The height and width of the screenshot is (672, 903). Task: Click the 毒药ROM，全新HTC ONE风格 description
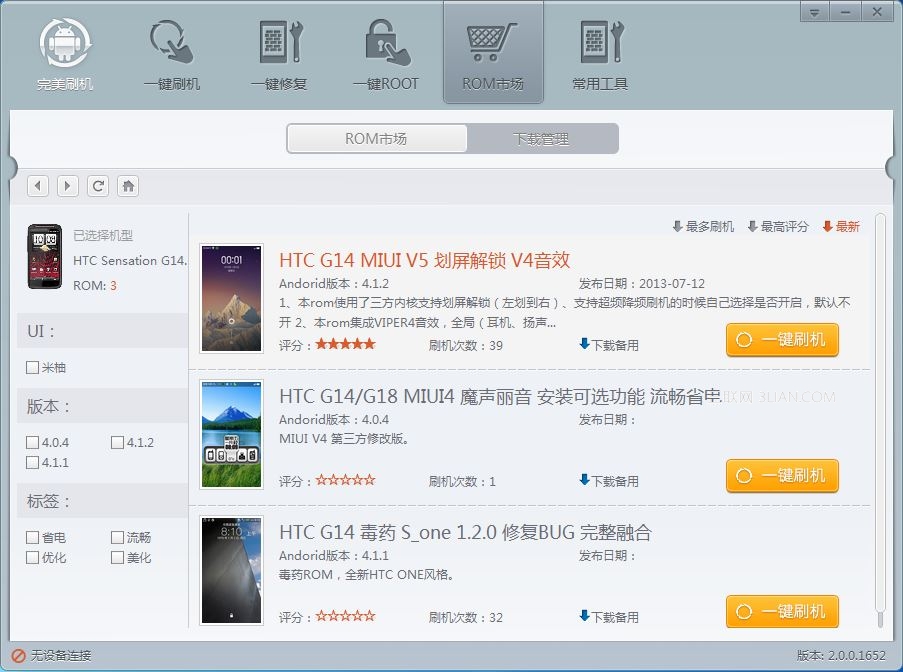pyautogui.click(x=366, y=574)
